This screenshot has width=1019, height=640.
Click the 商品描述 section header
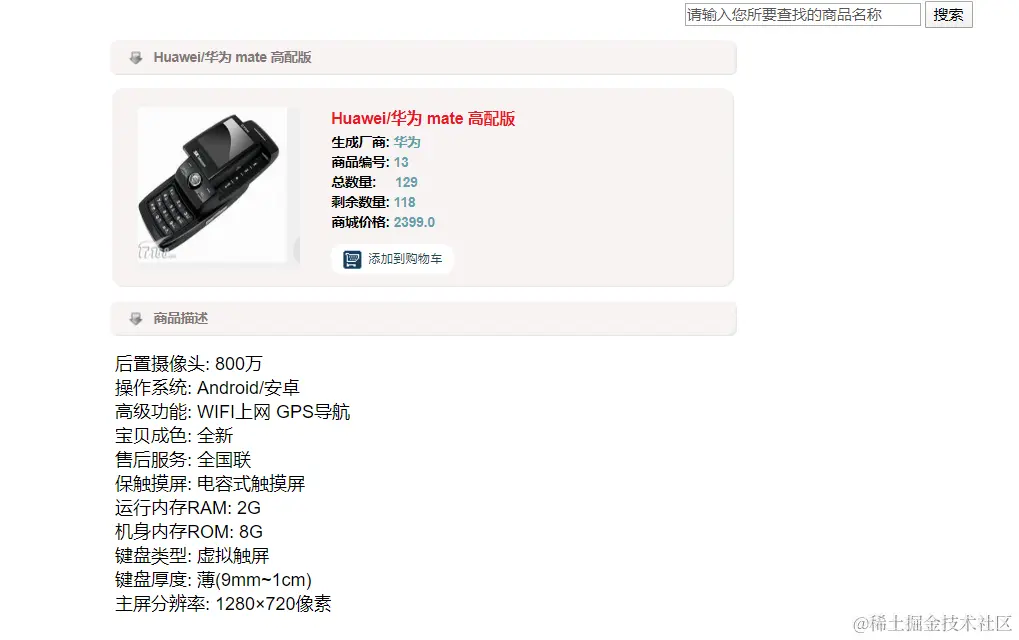424,318
